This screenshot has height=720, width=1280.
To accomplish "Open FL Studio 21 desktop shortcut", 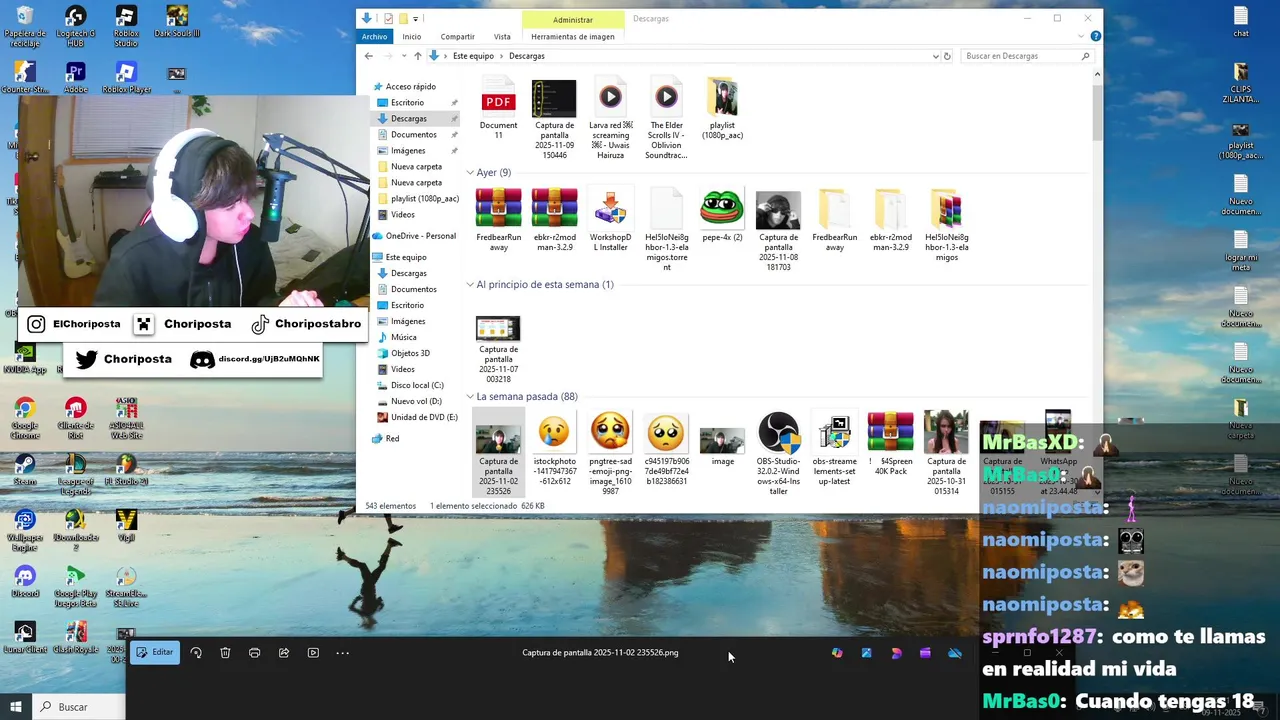I will point(126,470).
